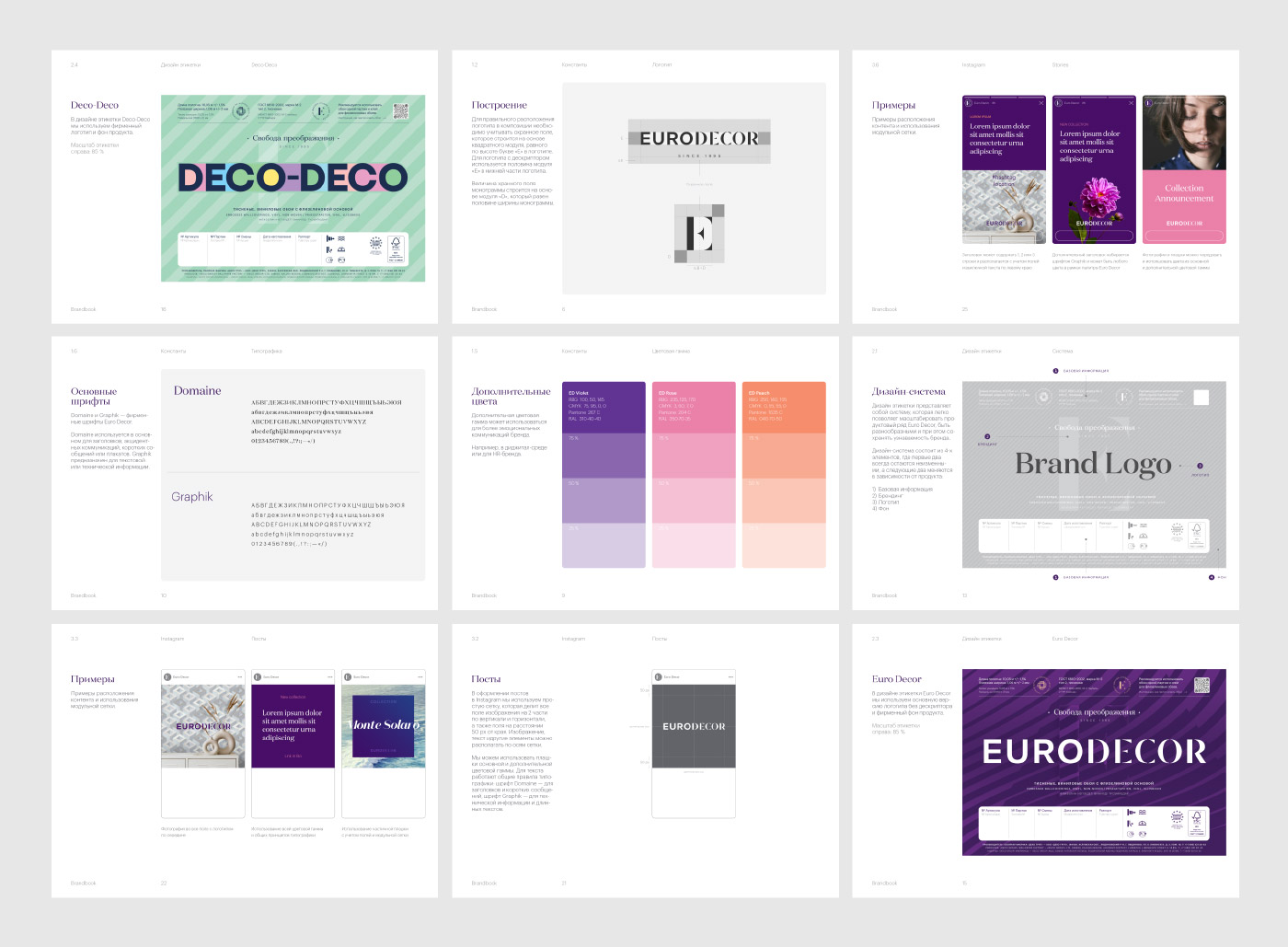The height and width of the screenshot is (947, 1288).
Task: Open the green DECO-DECO label image
Action: [293, 189]
